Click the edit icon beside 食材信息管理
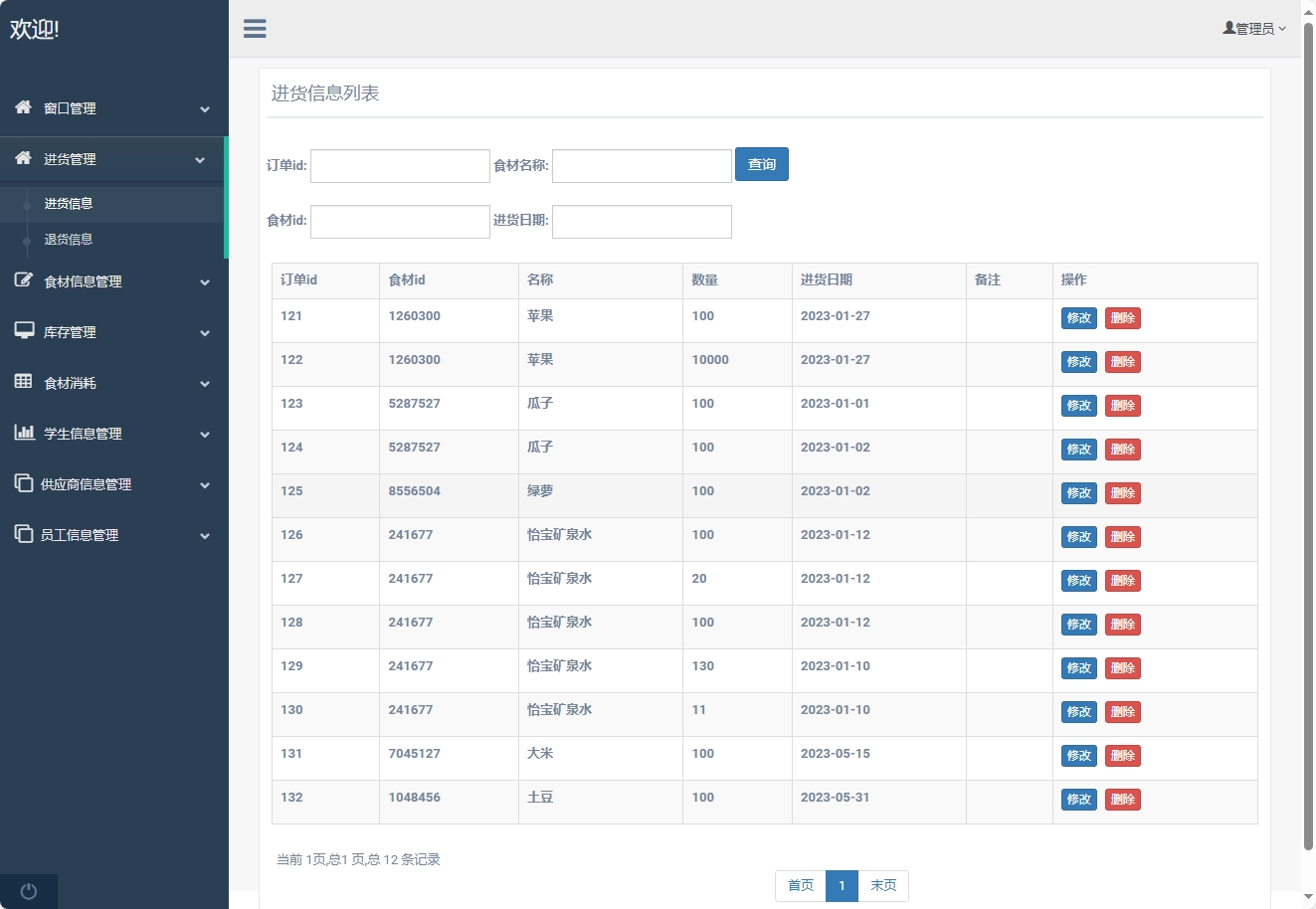 23,280
